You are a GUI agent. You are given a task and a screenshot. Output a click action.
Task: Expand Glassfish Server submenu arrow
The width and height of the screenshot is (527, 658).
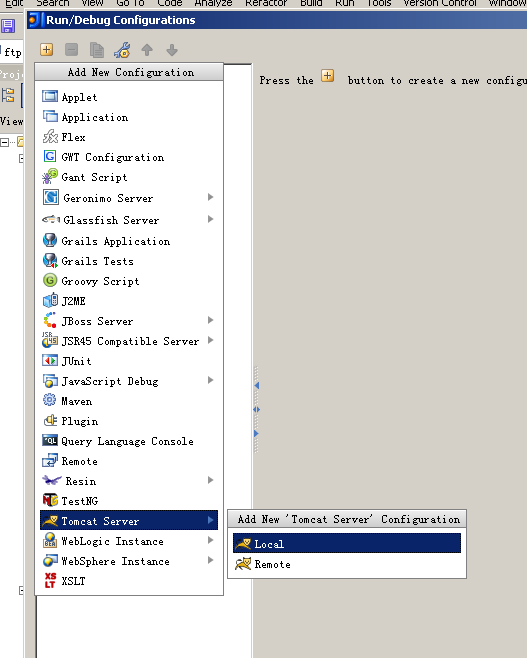211,219
